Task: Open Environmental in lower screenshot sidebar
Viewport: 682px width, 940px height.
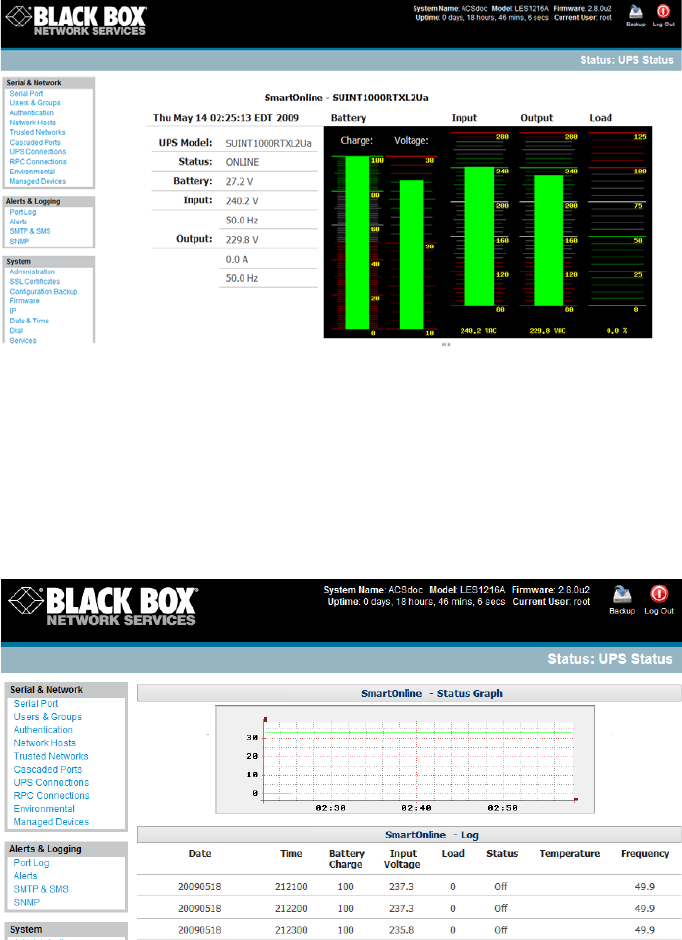Action: 44,809
